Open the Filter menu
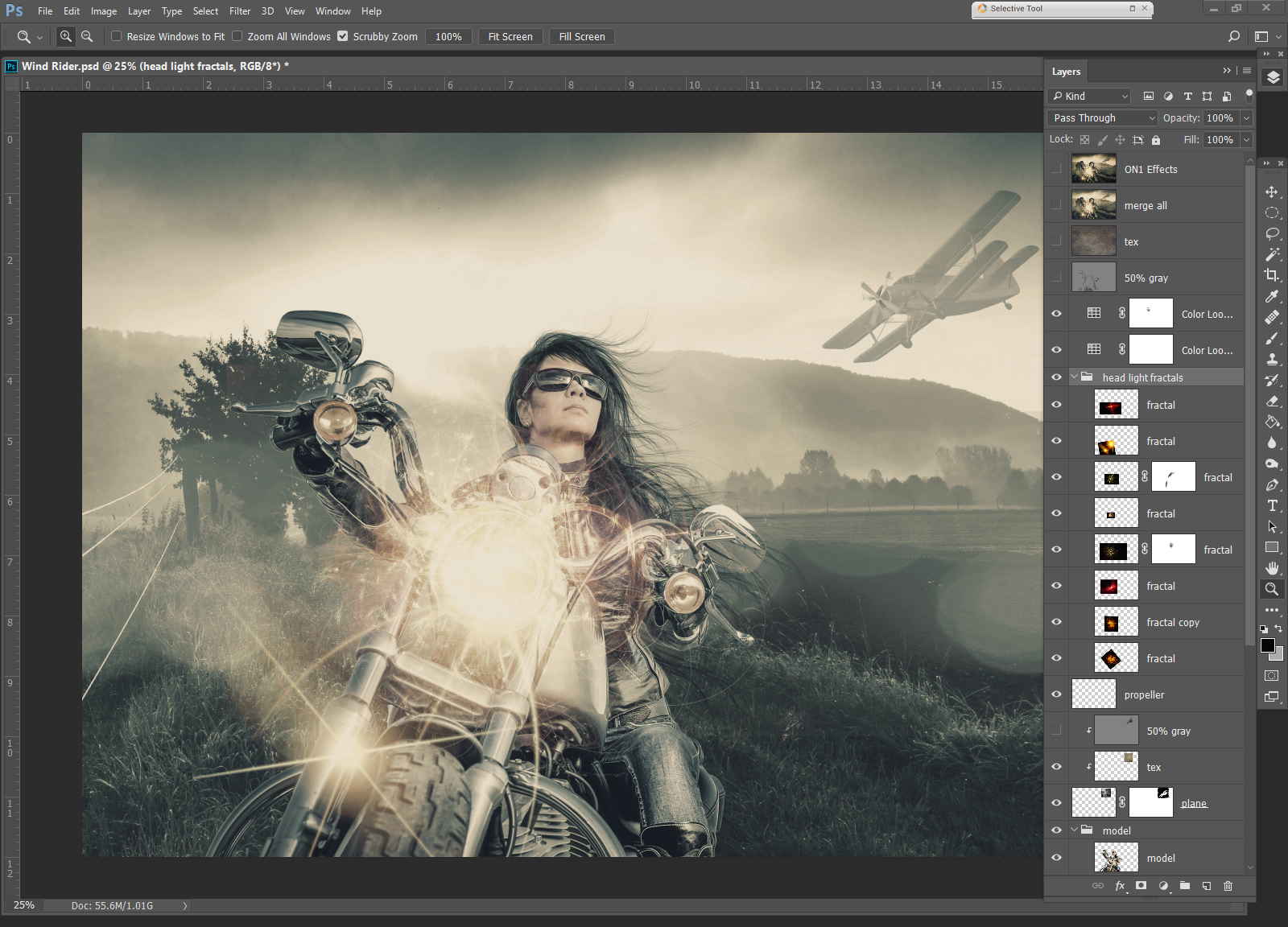This screenshot has width=1288, height=927. 240,11
